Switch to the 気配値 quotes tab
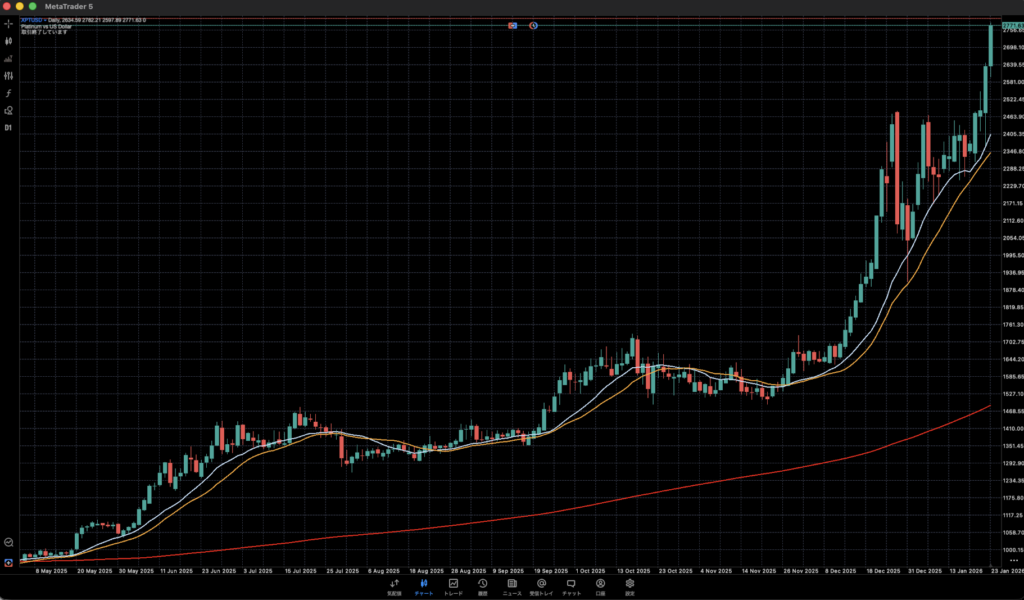Viewport: 1024px width, 600px height. (x=395, y=586)
